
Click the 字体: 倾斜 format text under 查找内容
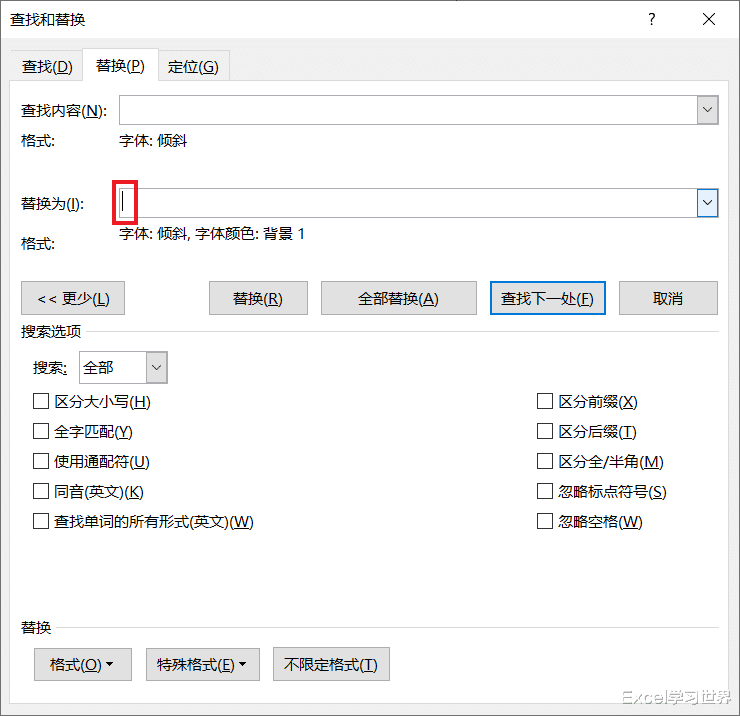pos(153,141)
